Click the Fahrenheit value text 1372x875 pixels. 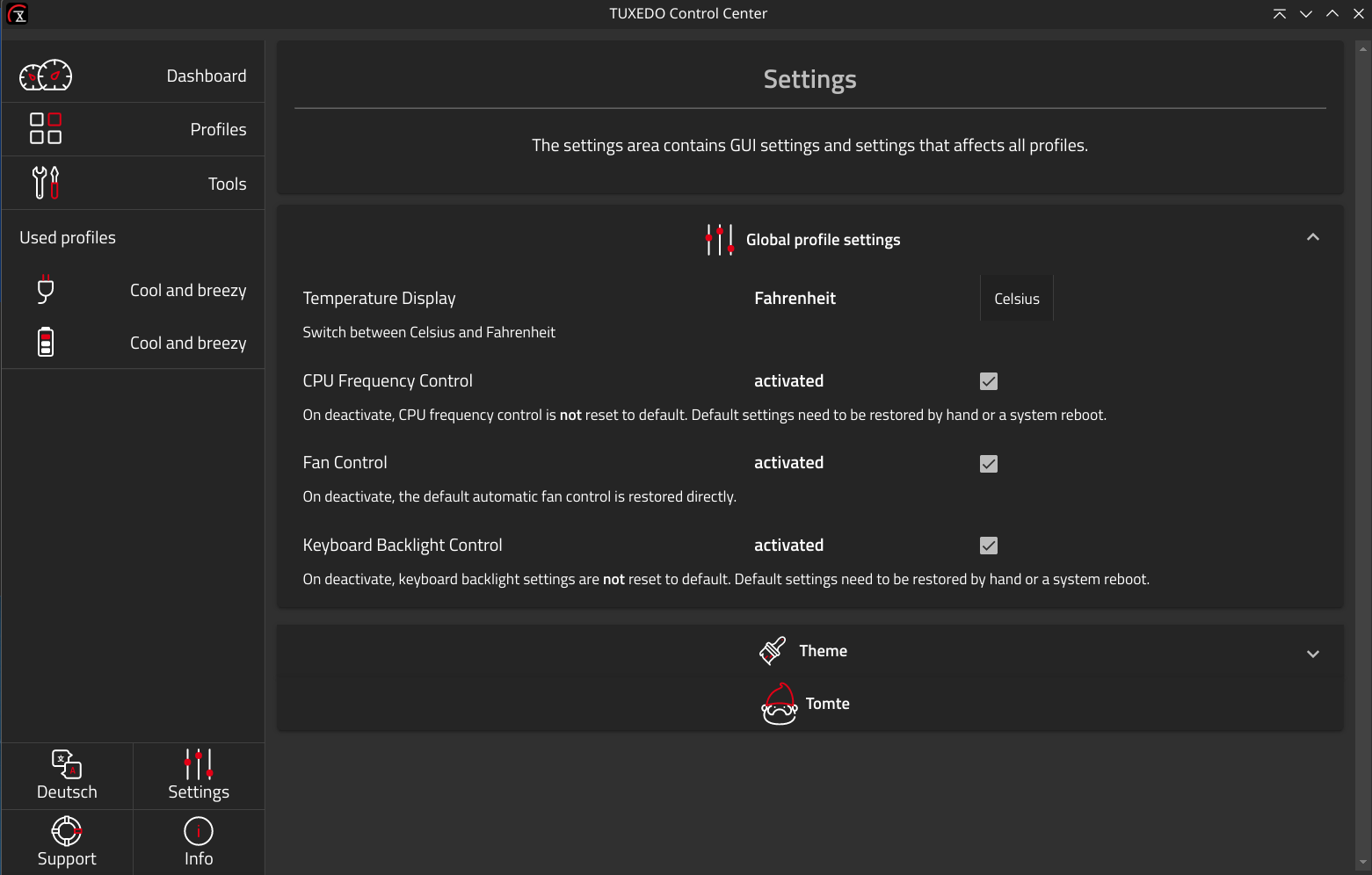pos(795,298)
